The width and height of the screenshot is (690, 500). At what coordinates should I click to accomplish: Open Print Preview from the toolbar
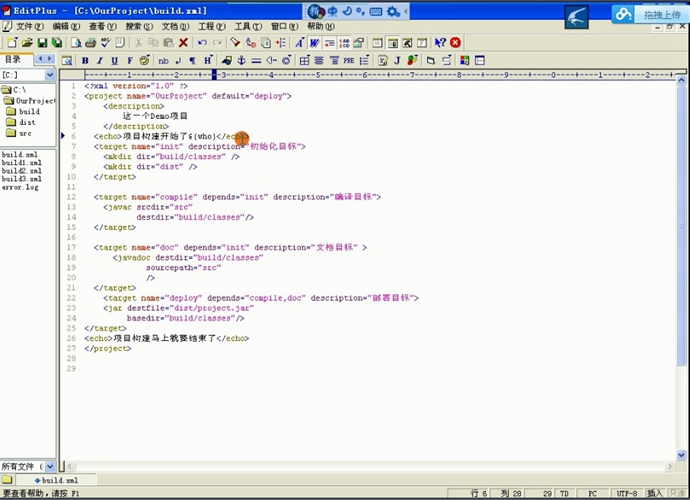(76, 43)
